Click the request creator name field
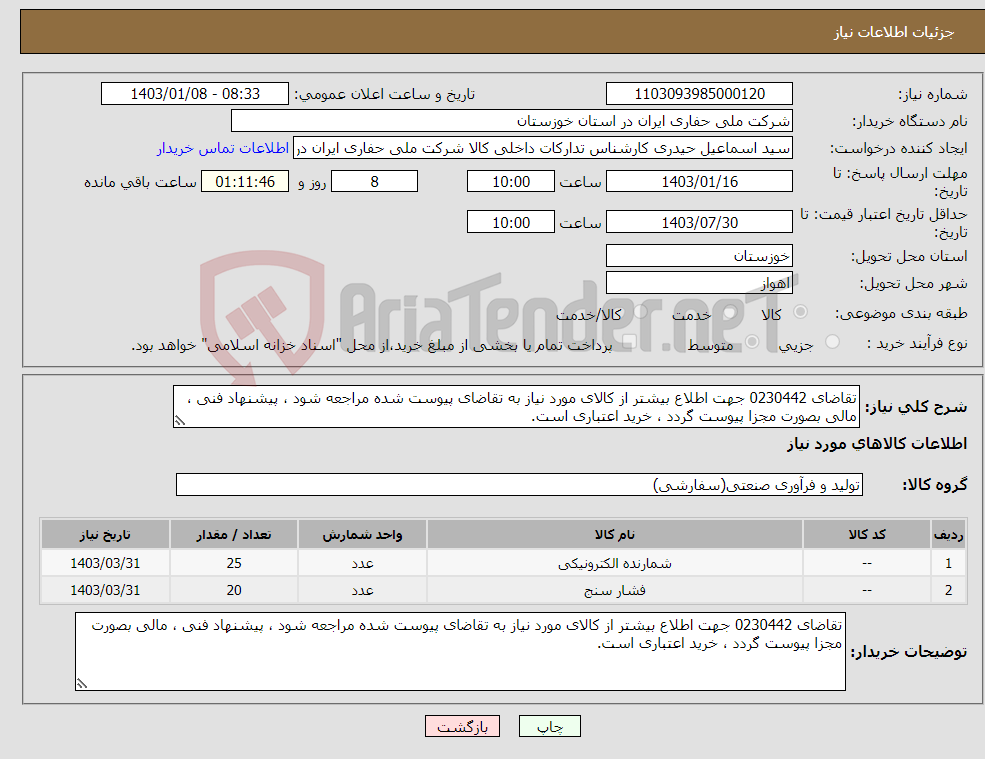Viewport: 985px width, 759px height. click(543, 148)
